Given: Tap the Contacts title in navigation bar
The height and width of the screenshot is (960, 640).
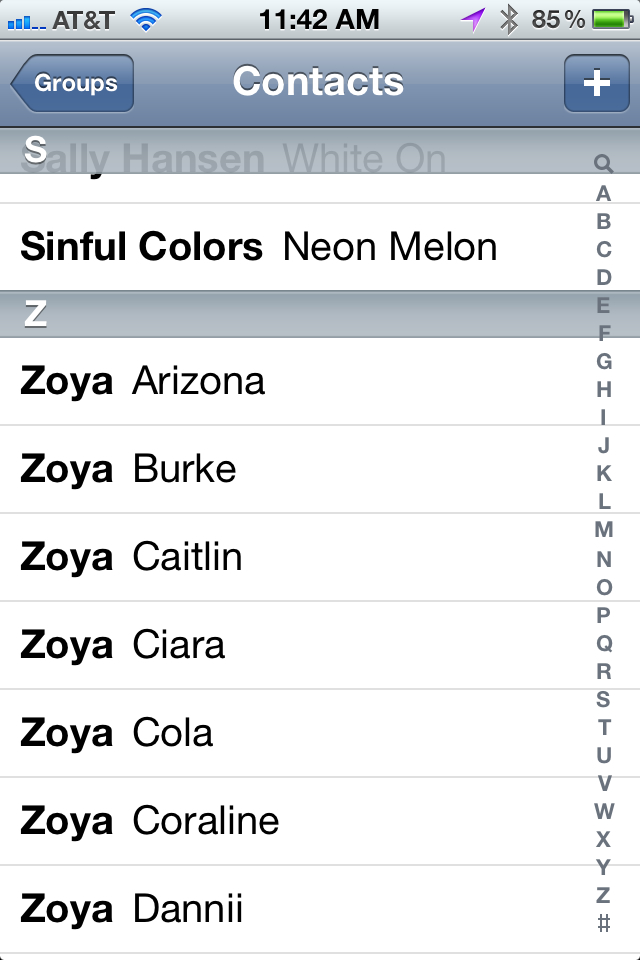Looking at the screenshot, I should pos(318,81).
